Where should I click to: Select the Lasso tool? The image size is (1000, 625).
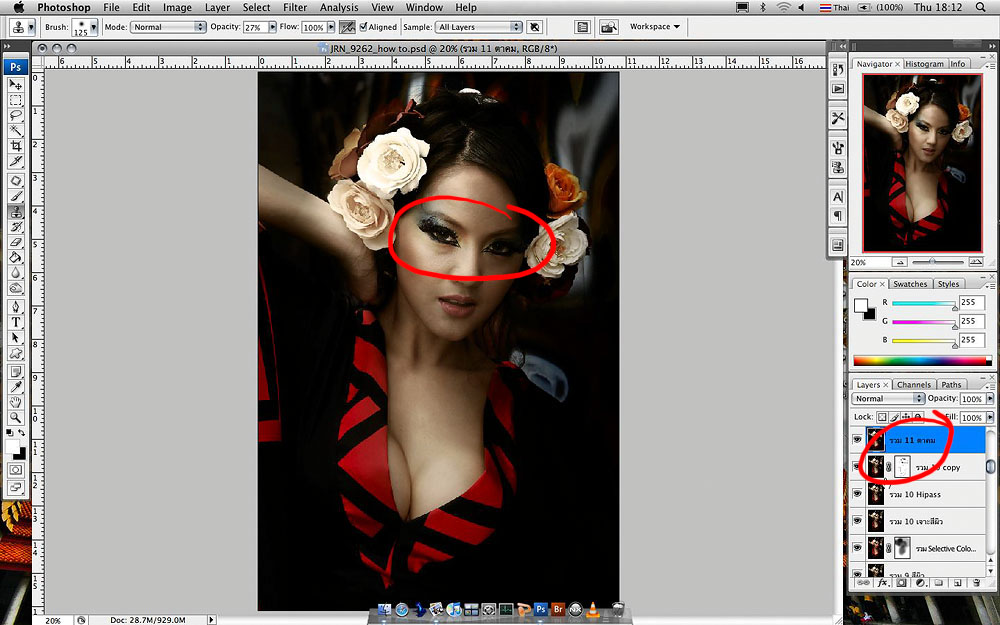(x=15, y=115)
